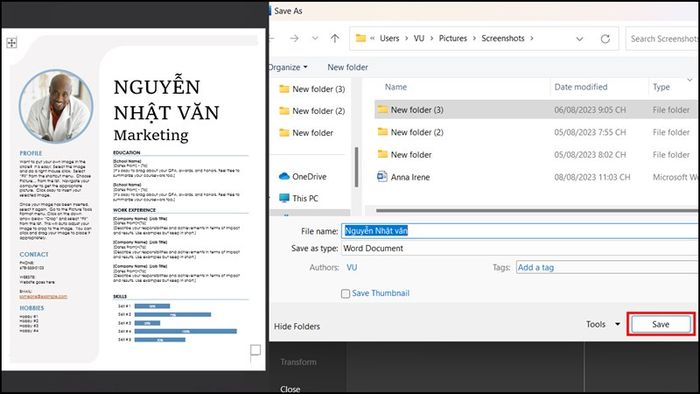Open the Tools dropdown menu

(603, 324)
